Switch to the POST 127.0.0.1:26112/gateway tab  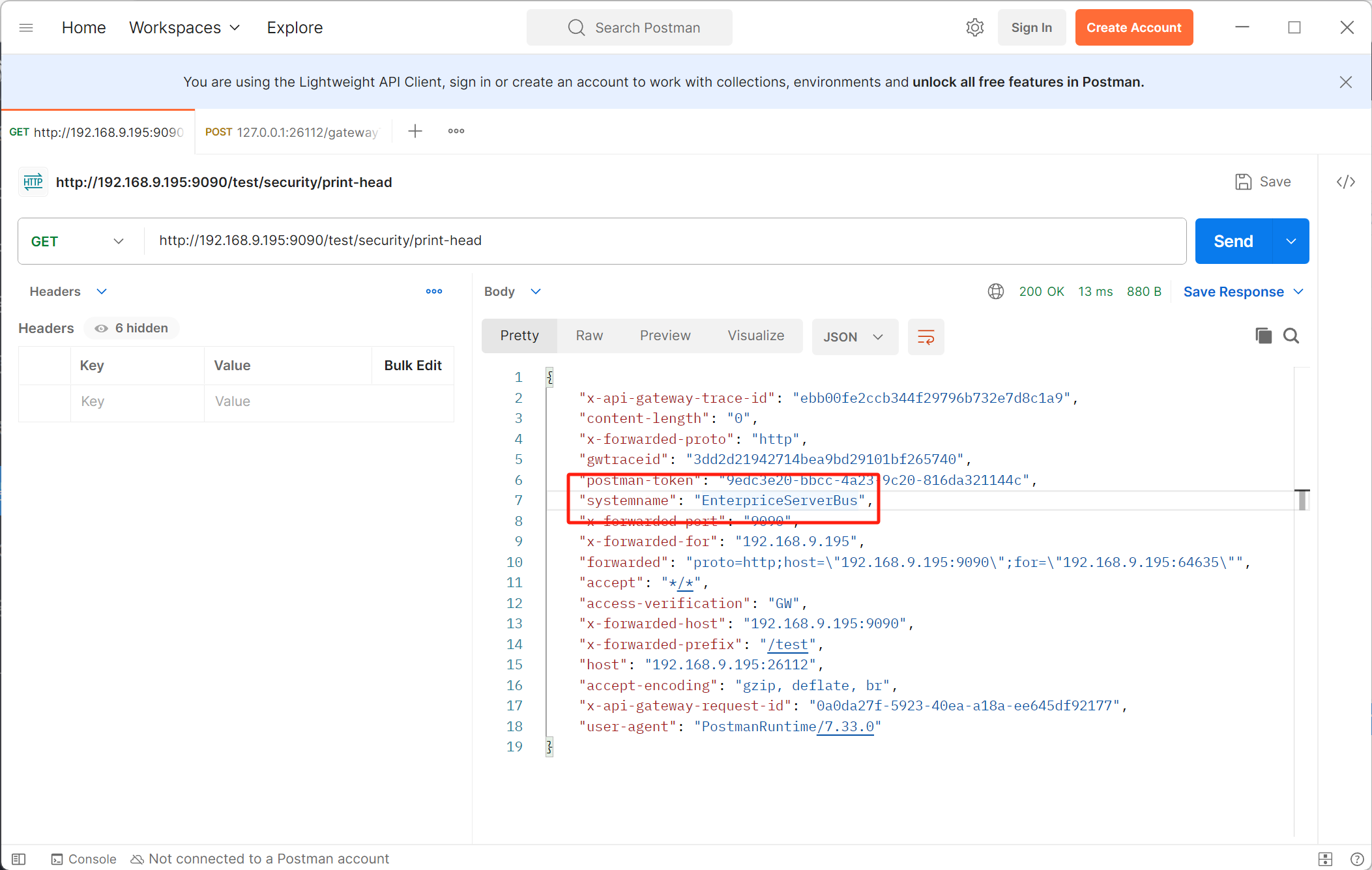(x=292, y=132)
